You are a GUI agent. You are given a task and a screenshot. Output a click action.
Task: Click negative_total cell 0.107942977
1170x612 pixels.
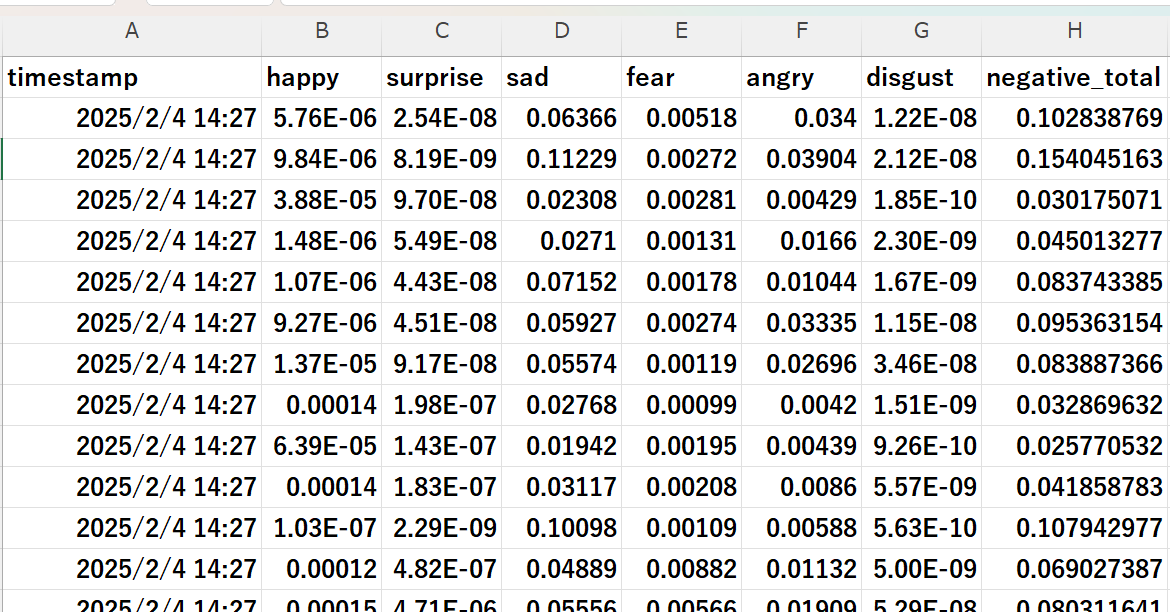point(1075,529)
